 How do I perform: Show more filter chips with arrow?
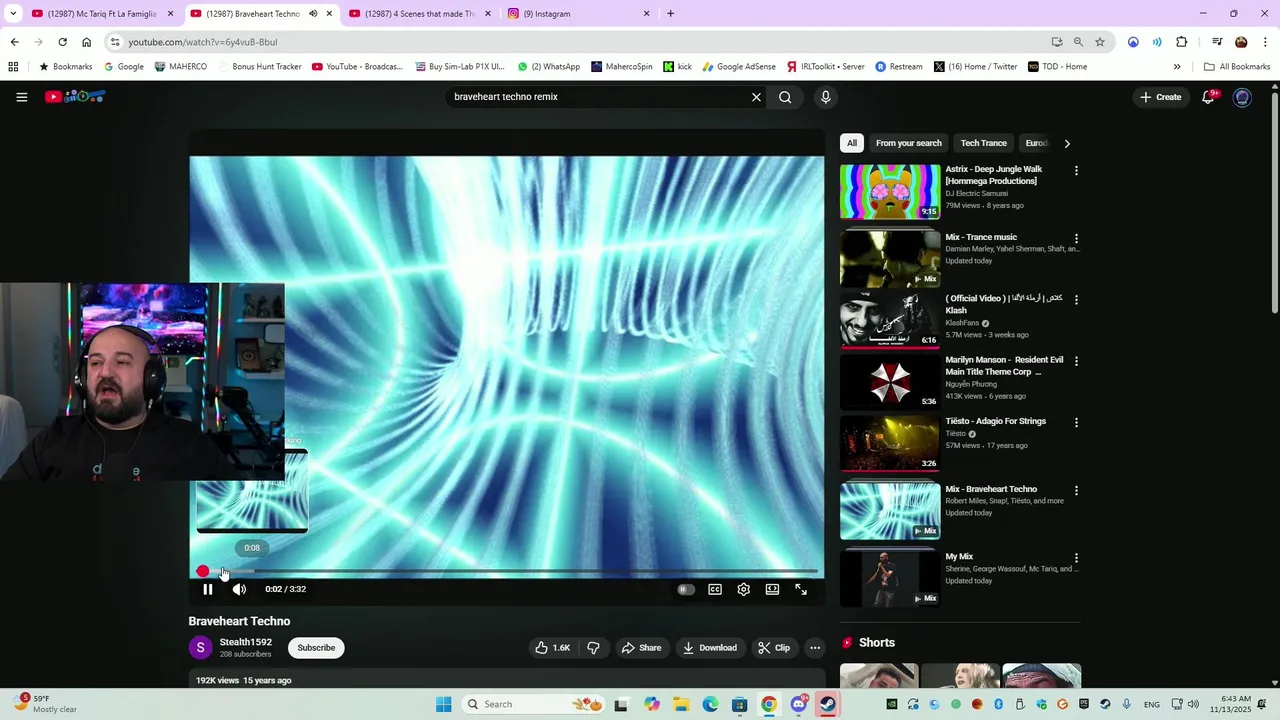tap(1067, 143)
